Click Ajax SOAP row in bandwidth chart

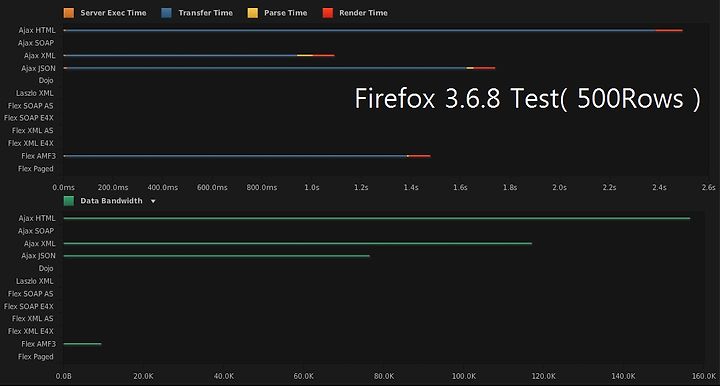(36, 231)
